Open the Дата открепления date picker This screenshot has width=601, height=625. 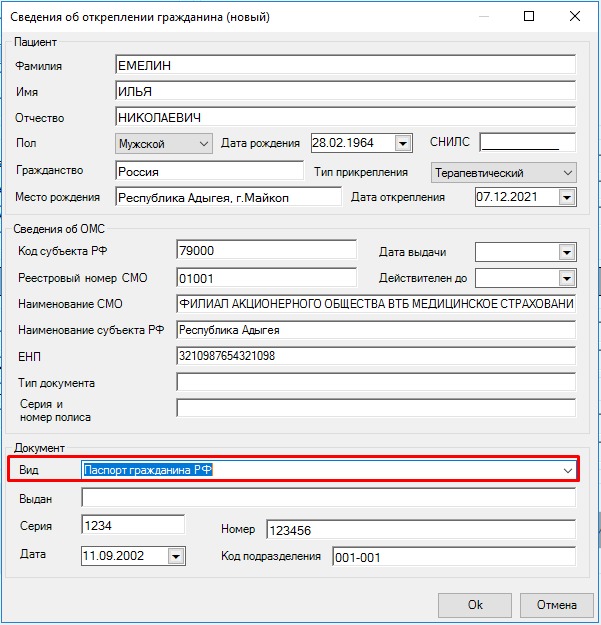567,197
